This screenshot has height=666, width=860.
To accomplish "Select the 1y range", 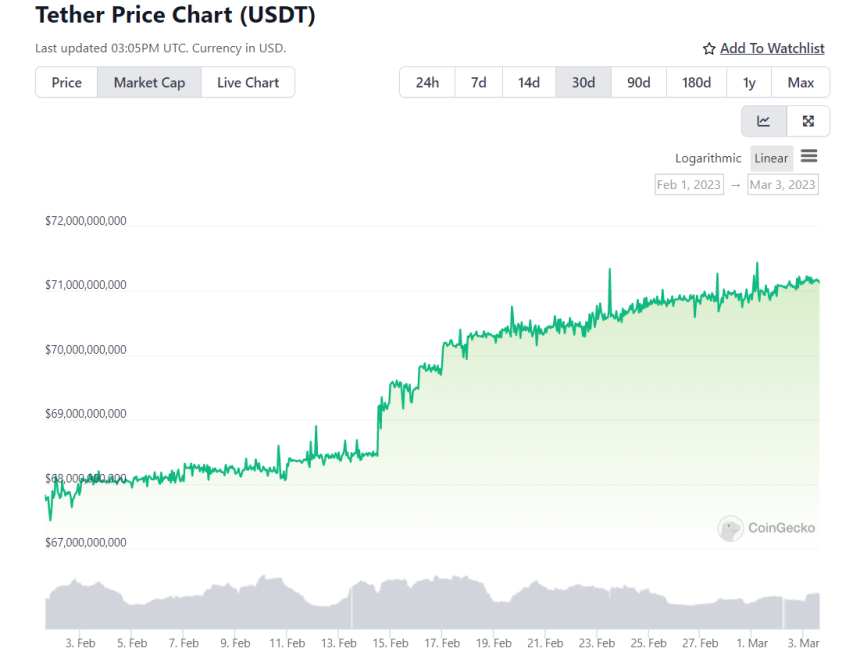I will [750, 82].
